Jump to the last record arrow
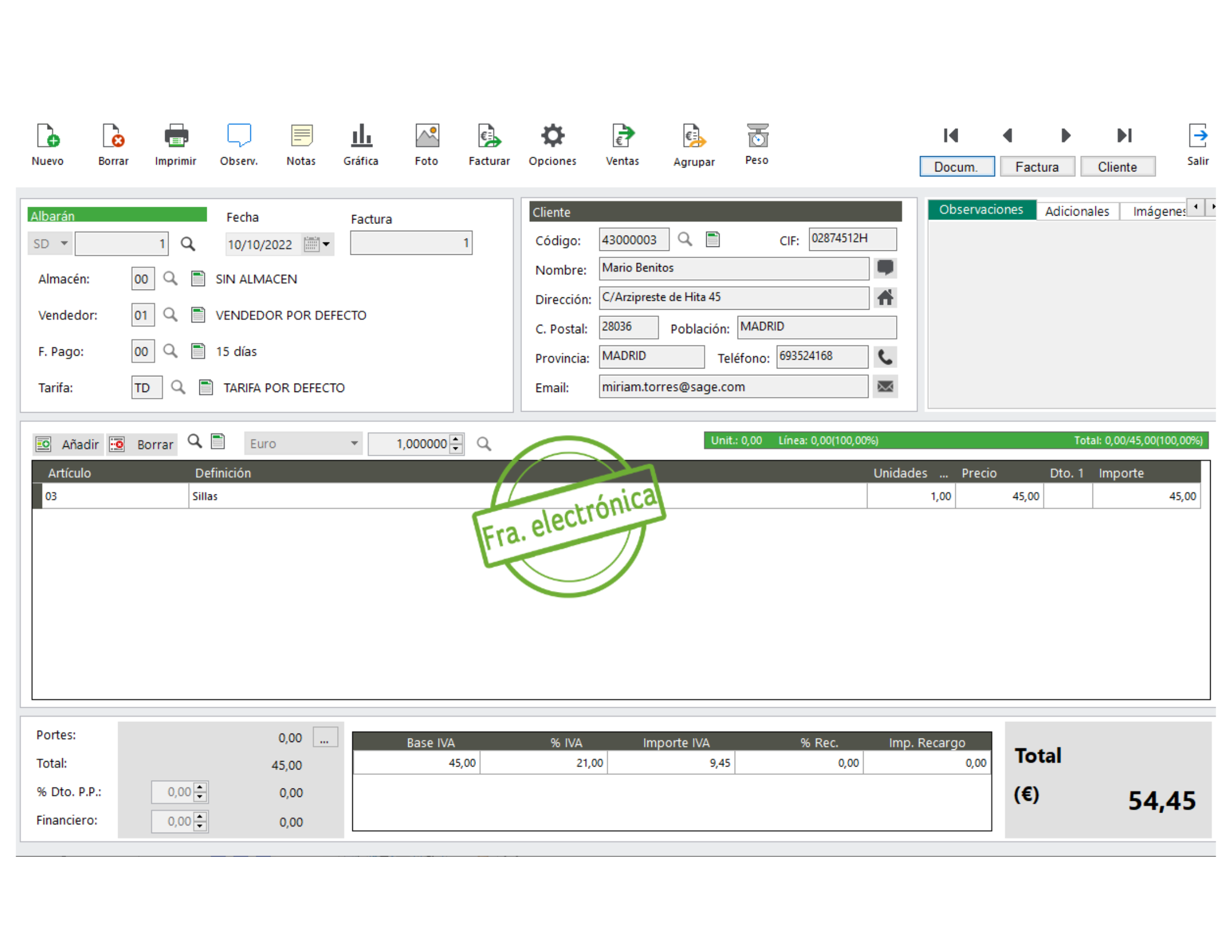Image resolution: width=1232 pixels, height=952 pixels. 1124,136
